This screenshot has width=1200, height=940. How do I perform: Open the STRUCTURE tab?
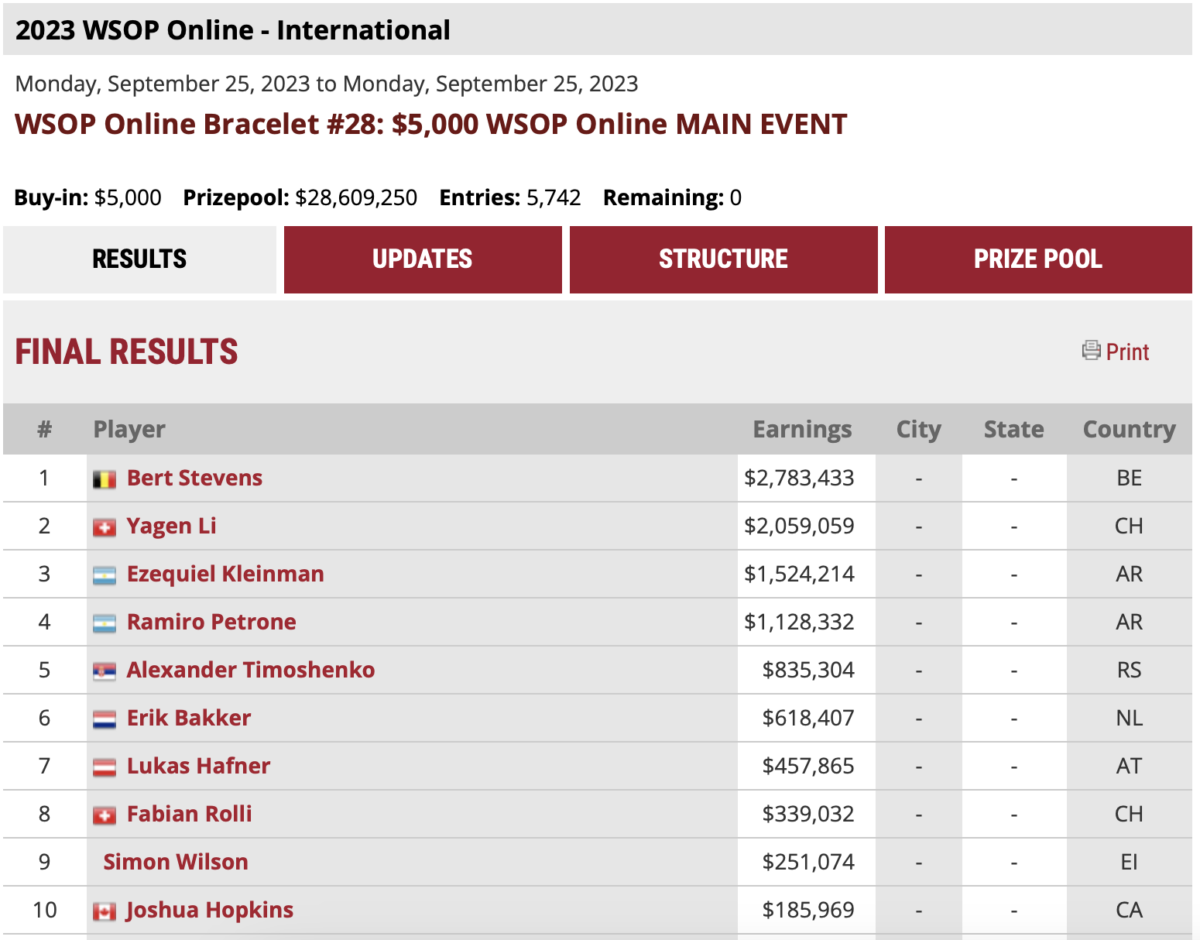pyautogui.click(x=723, y=259)
